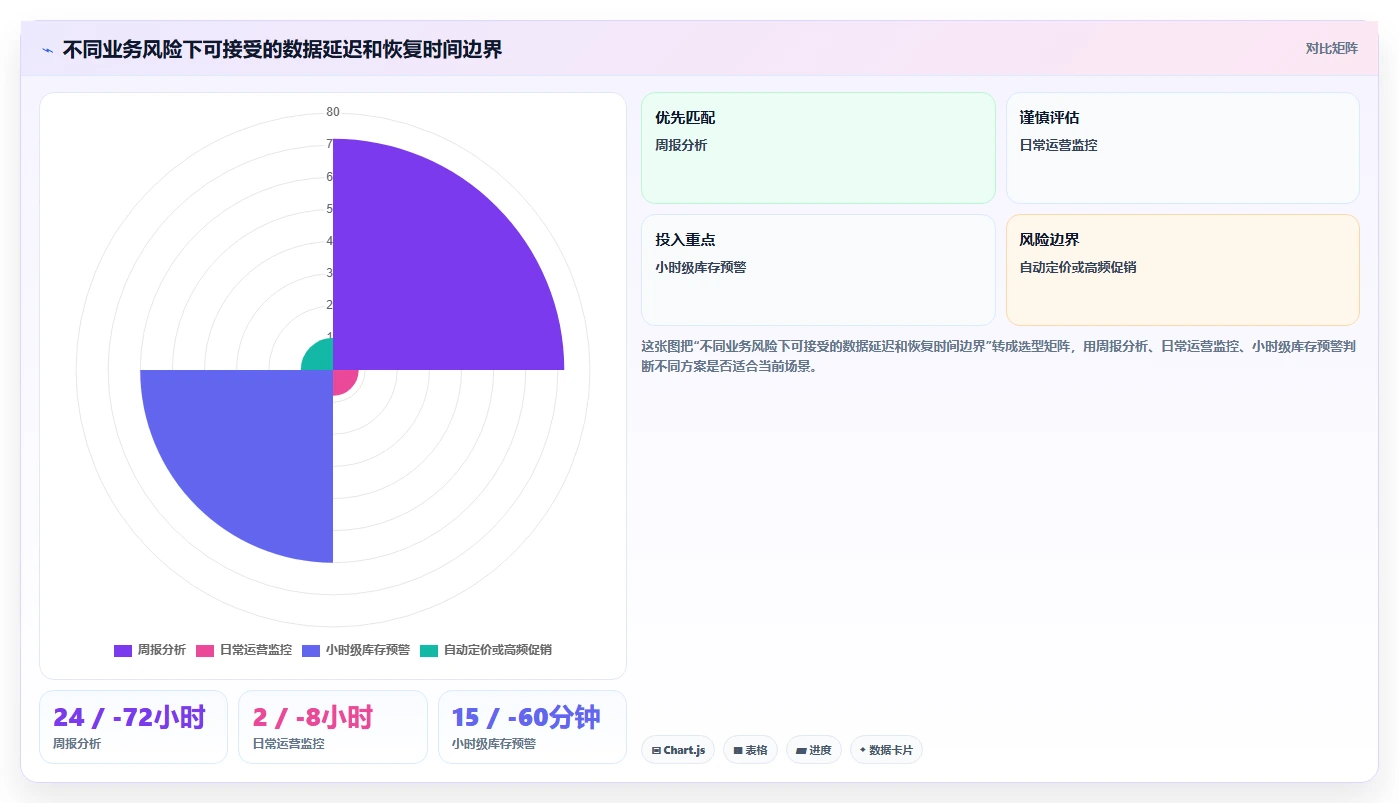Open the 投入重点 matrix card
Screen dimensions: 1399x803
click(x=818, y=270)
